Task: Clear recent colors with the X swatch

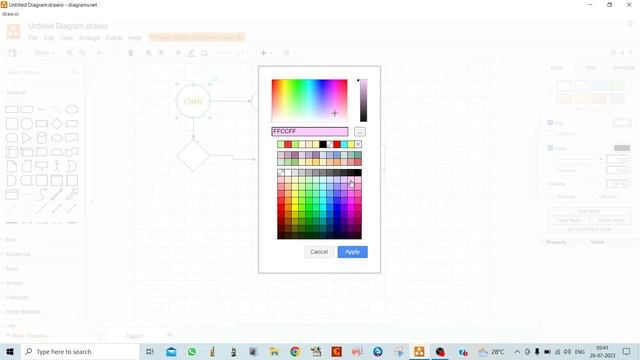Action: pos(358,144)
